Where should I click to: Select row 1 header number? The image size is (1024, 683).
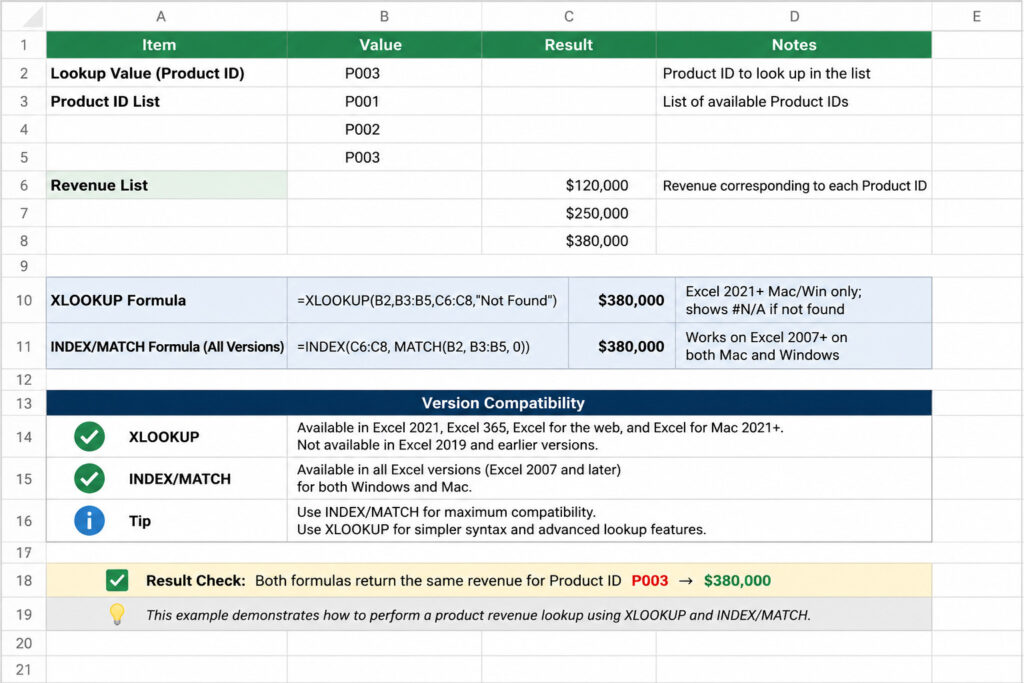24,45
